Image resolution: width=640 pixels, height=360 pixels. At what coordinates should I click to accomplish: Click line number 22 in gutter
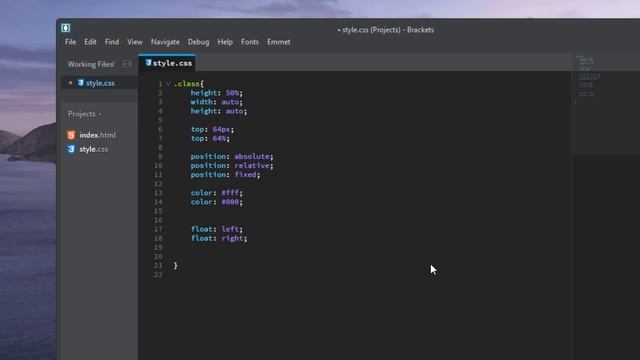click(158, 275)
